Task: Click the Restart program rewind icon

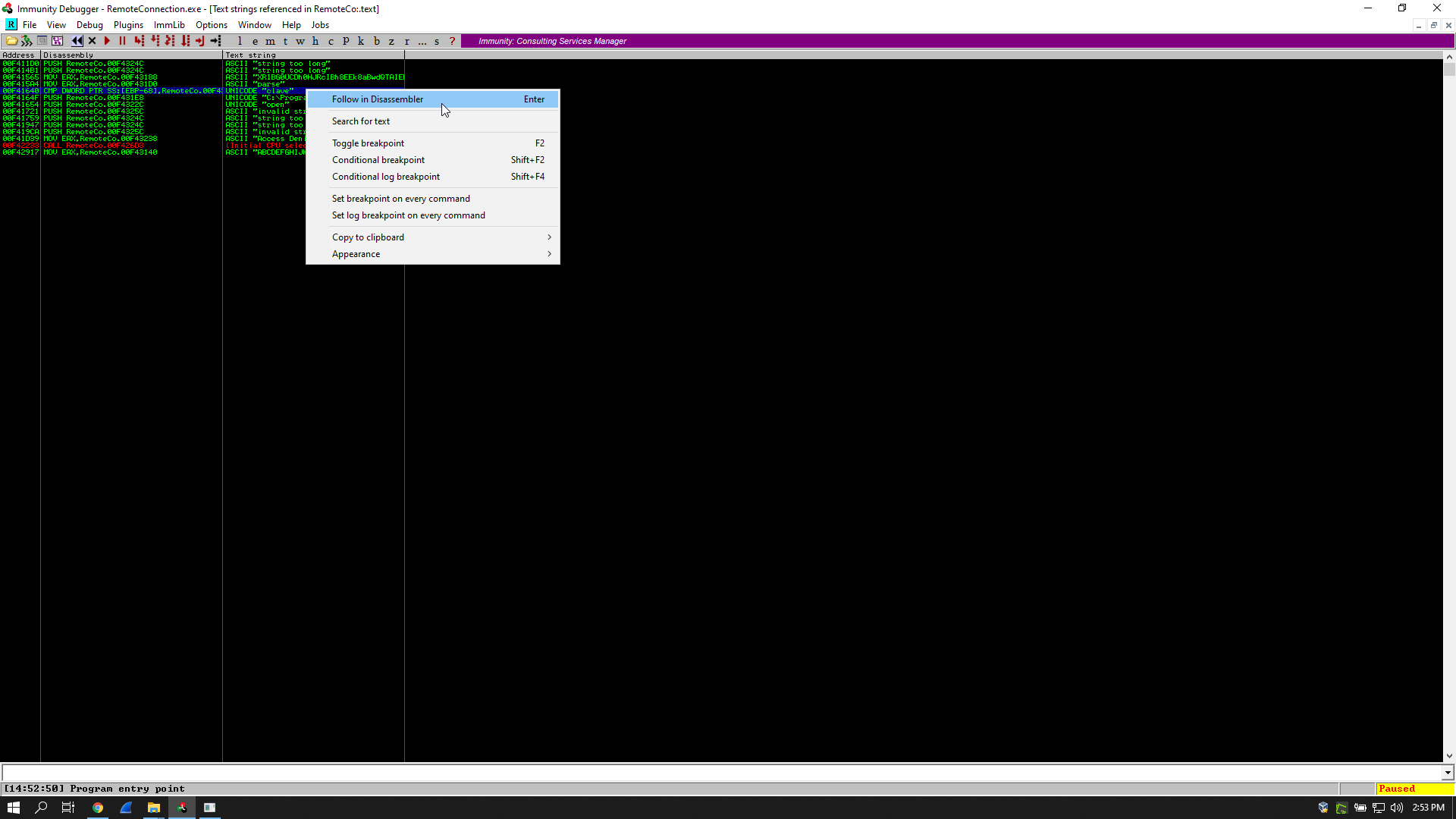Action: (77, 41)
